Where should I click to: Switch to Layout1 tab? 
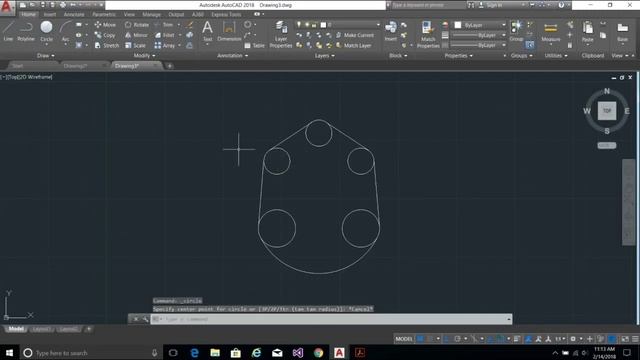pos(41,329)
